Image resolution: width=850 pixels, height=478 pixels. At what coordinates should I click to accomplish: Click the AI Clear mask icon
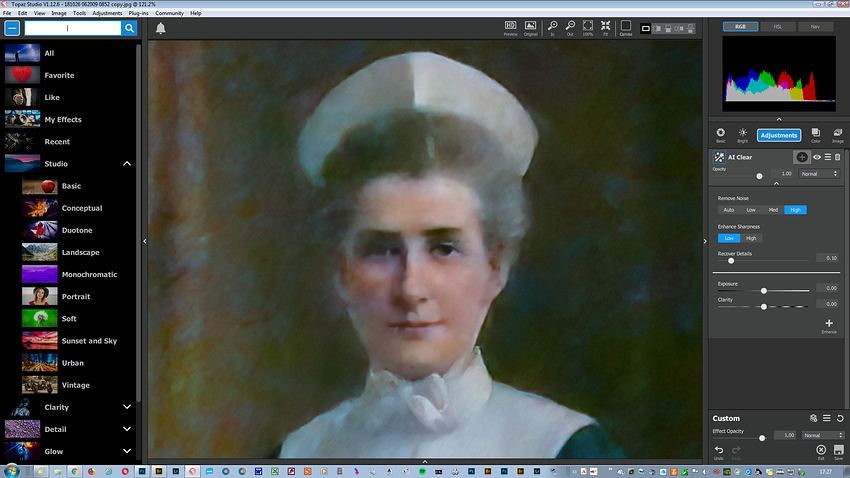[802, 157]
